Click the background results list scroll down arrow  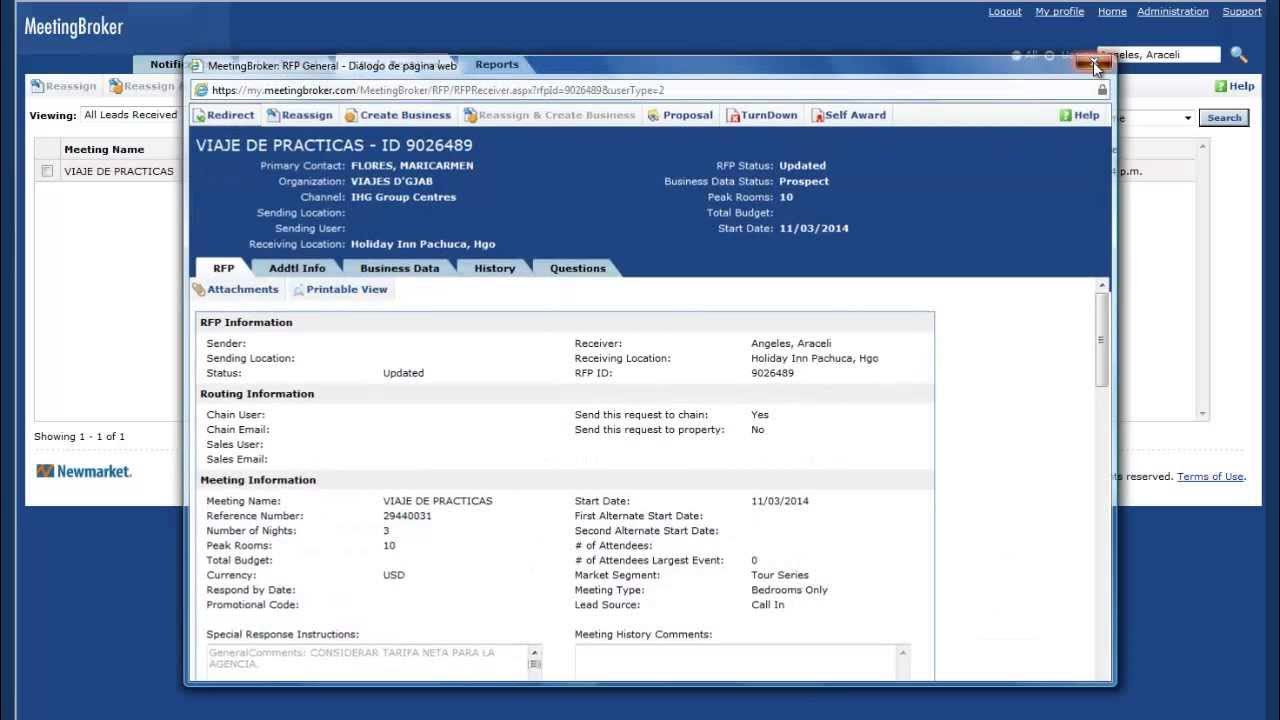click(1203, 414)
